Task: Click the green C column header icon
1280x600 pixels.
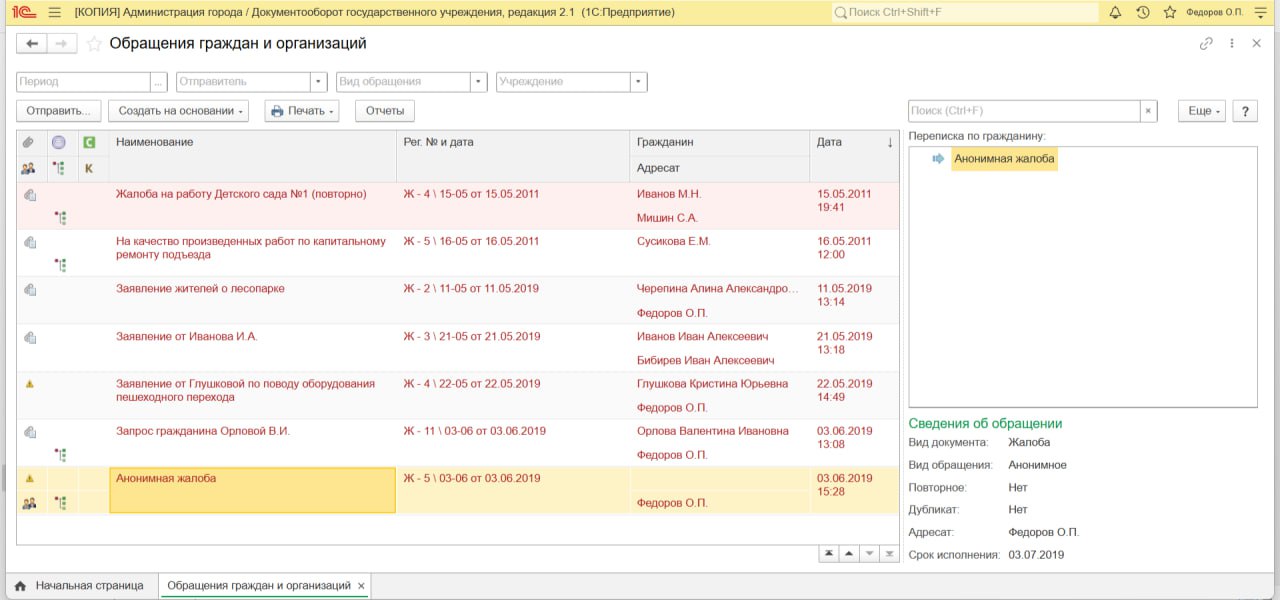Action: click(x=89, y=142)
